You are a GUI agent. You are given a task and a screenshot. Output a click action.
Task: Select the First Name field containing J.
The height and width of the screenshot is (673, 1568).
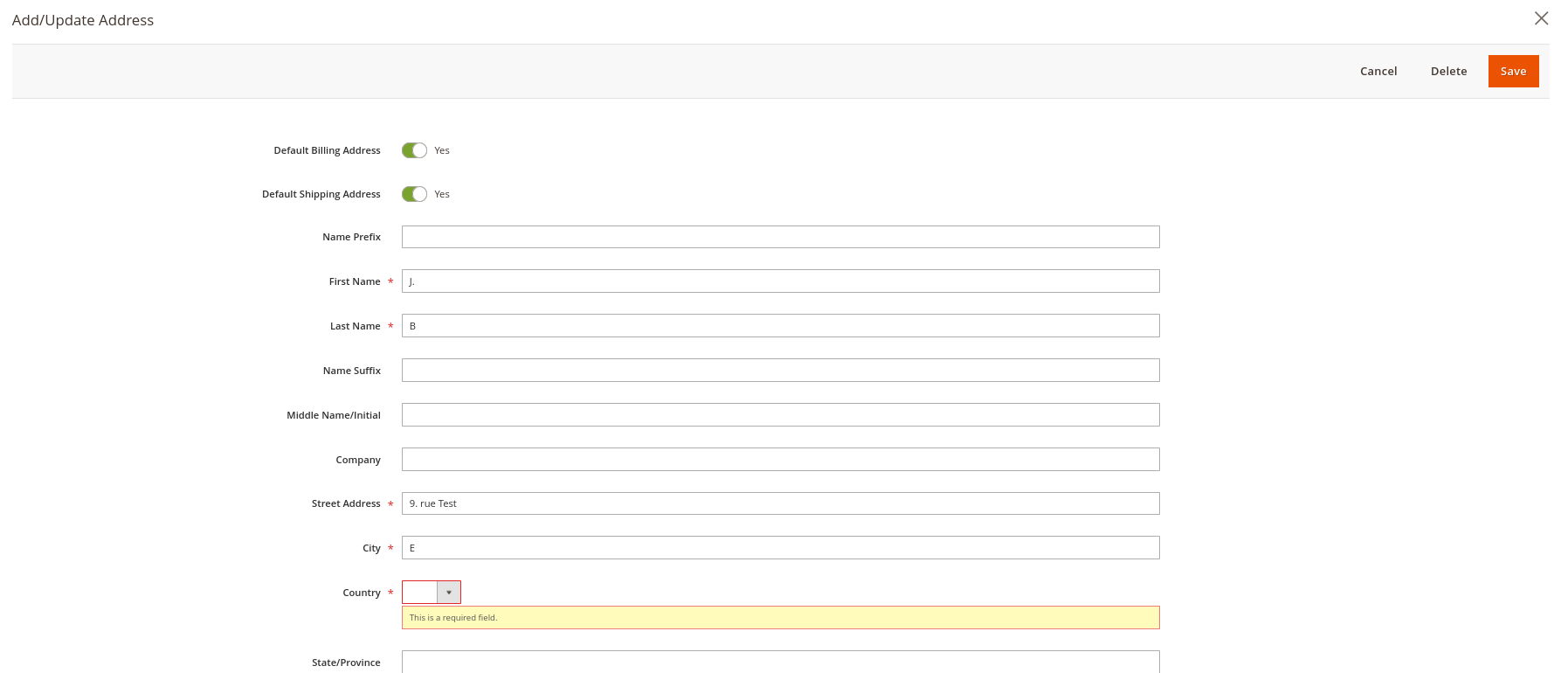click(x=780, y=281)
